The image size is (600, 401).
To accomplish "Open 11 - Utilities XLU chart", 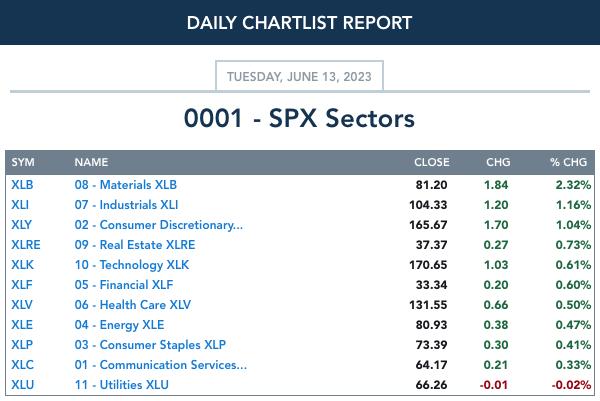I will click(x=122, y=385).
